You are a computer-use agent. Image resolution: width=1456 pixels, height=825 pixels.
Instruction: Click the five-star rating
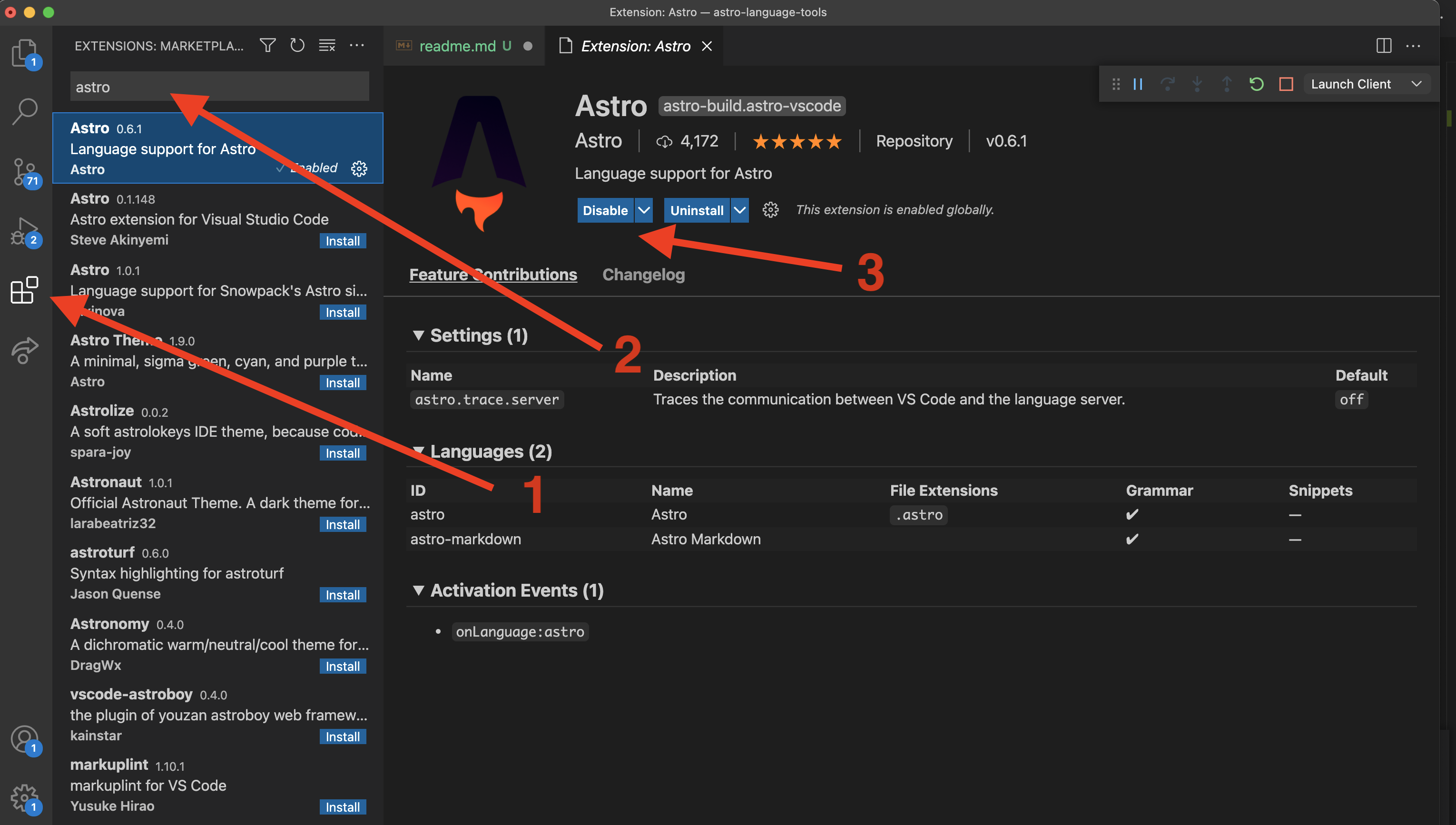click(x=797, y=142)
